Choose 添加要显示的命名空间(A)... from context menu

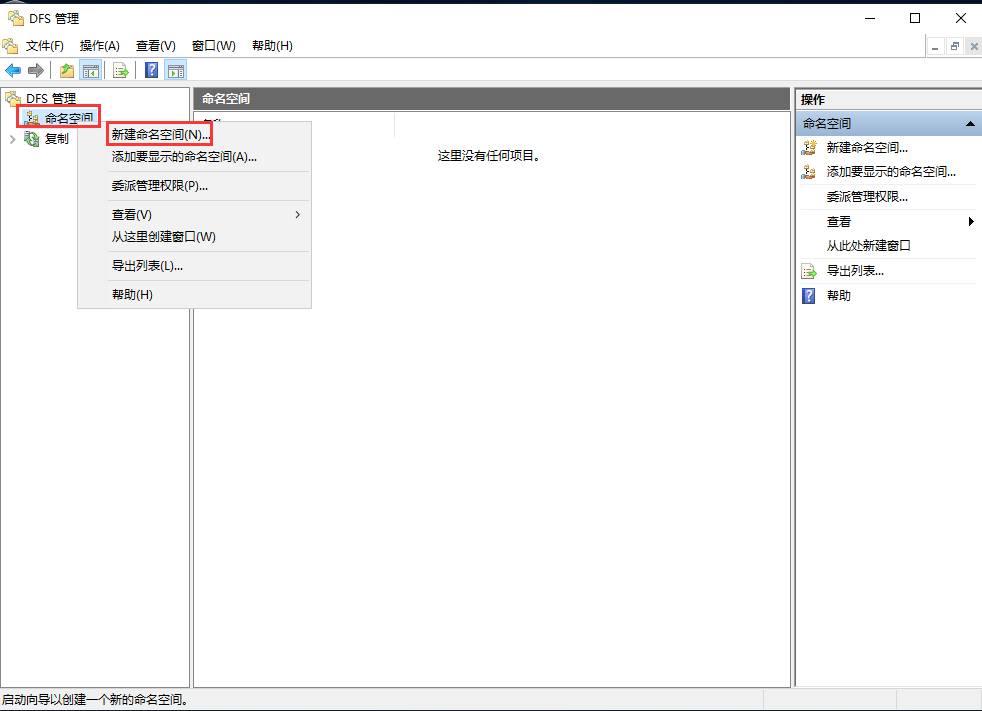pos(194,157)
